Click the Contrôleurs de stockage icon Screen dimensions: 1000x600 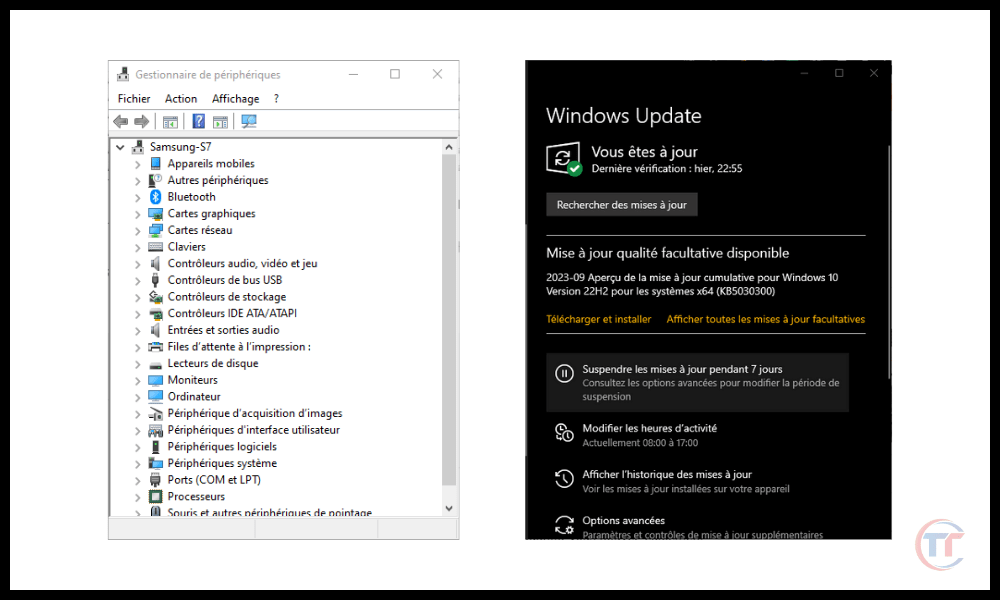tap(156, 296)
